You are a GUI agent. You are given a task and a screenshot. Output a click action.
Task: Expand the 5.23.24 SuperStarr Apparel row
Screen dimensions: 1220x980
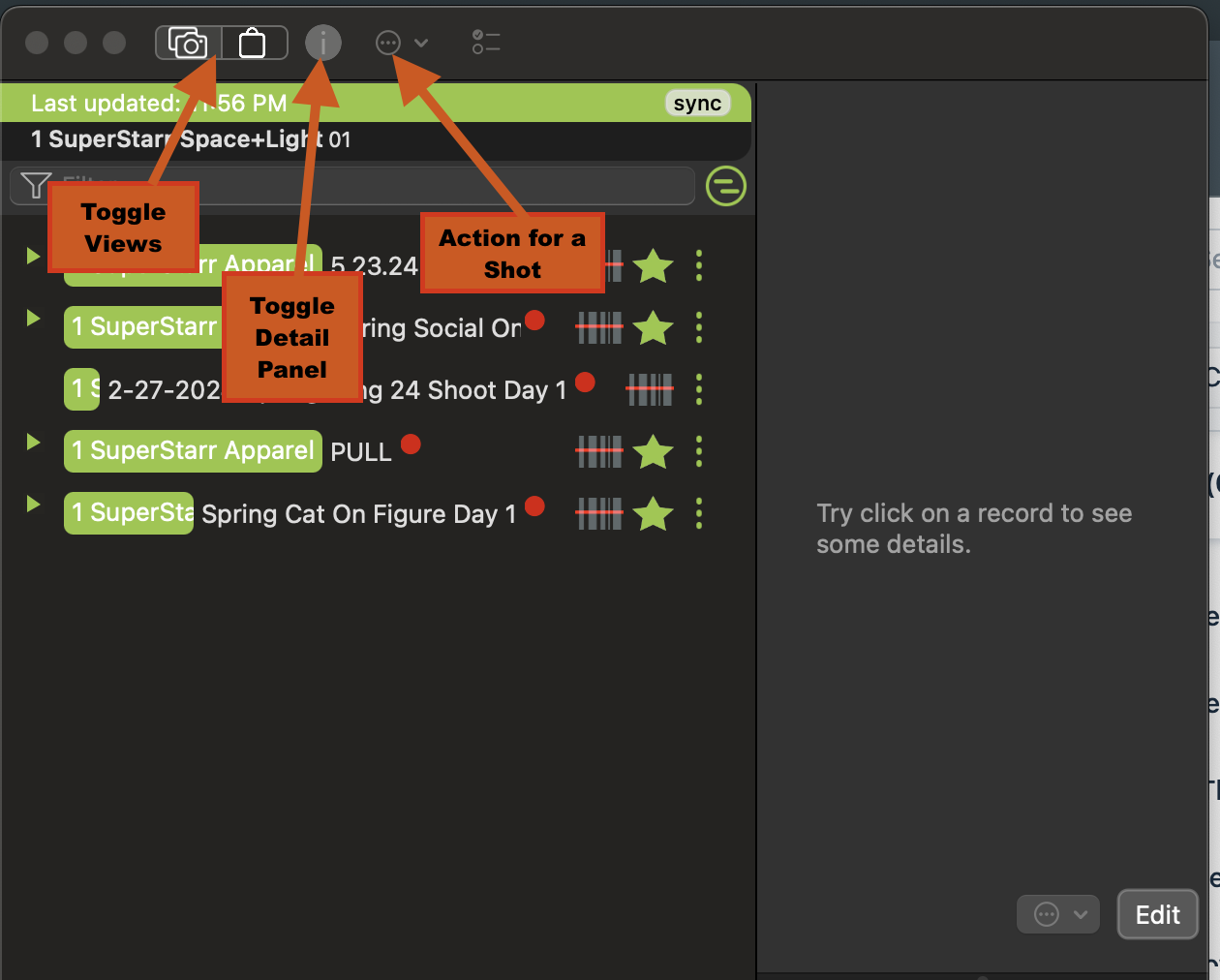coord(33,256)
